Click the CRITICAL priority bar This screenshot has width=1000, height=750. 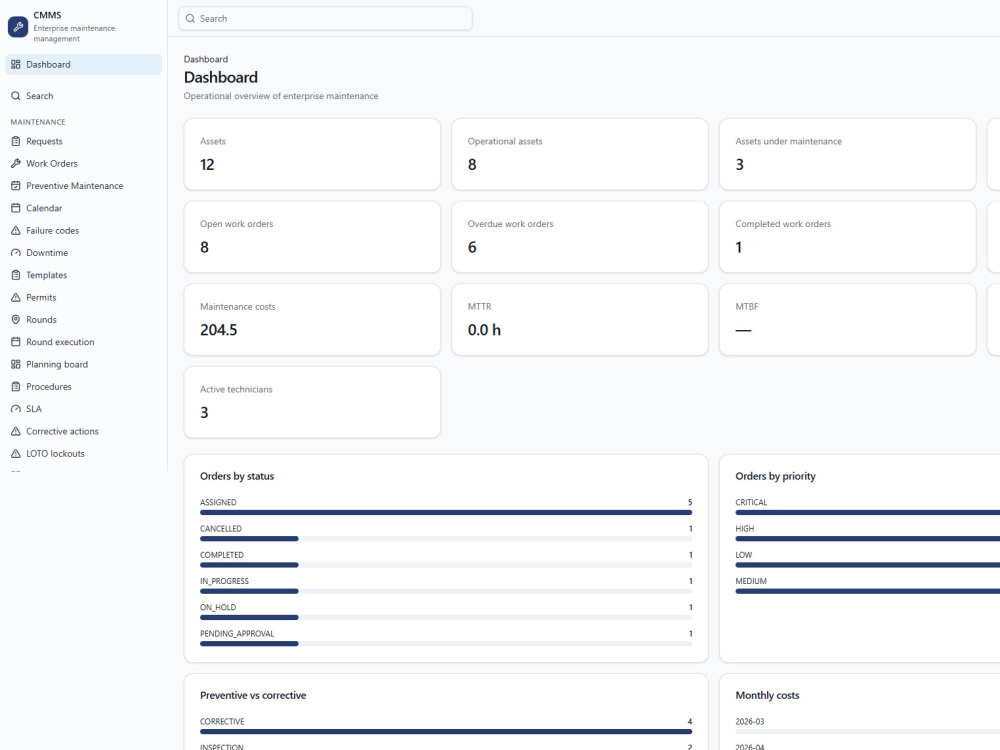click(867, 512)
